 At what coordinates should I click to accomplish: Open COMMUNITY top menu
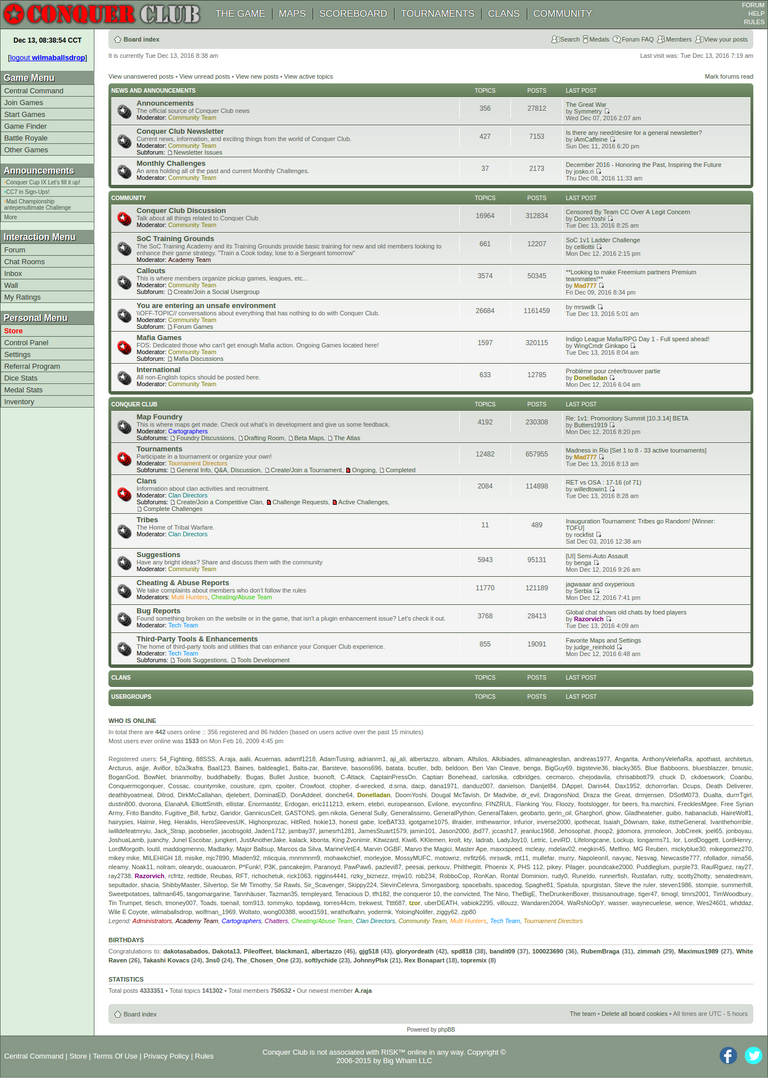click(563, 13)
